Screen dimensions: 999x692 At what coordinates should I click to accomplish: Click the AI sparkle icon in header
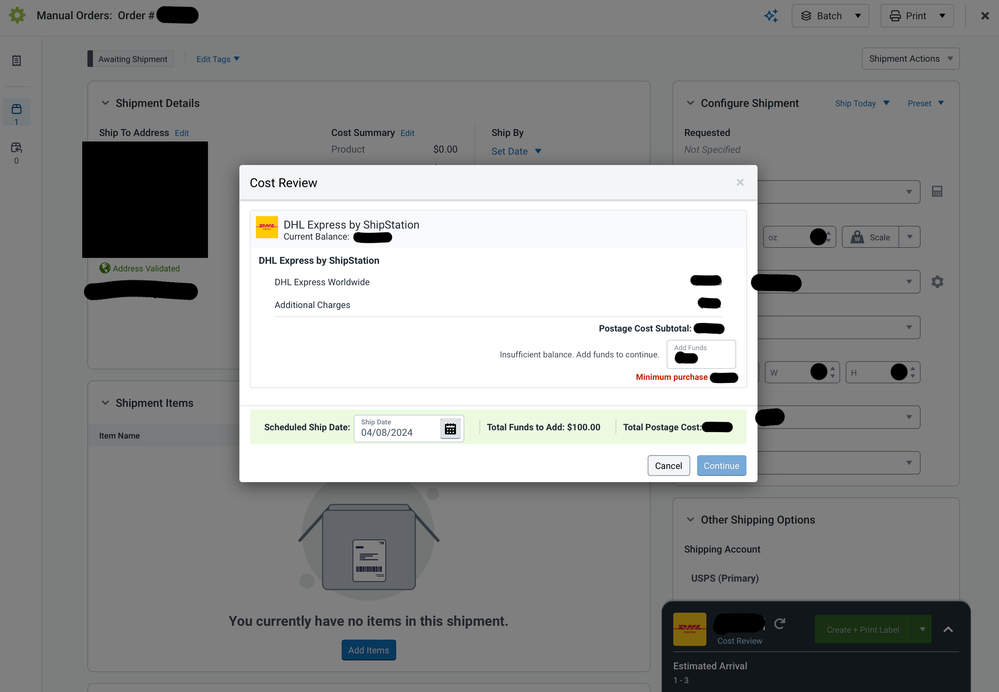[x=771, y=16]
